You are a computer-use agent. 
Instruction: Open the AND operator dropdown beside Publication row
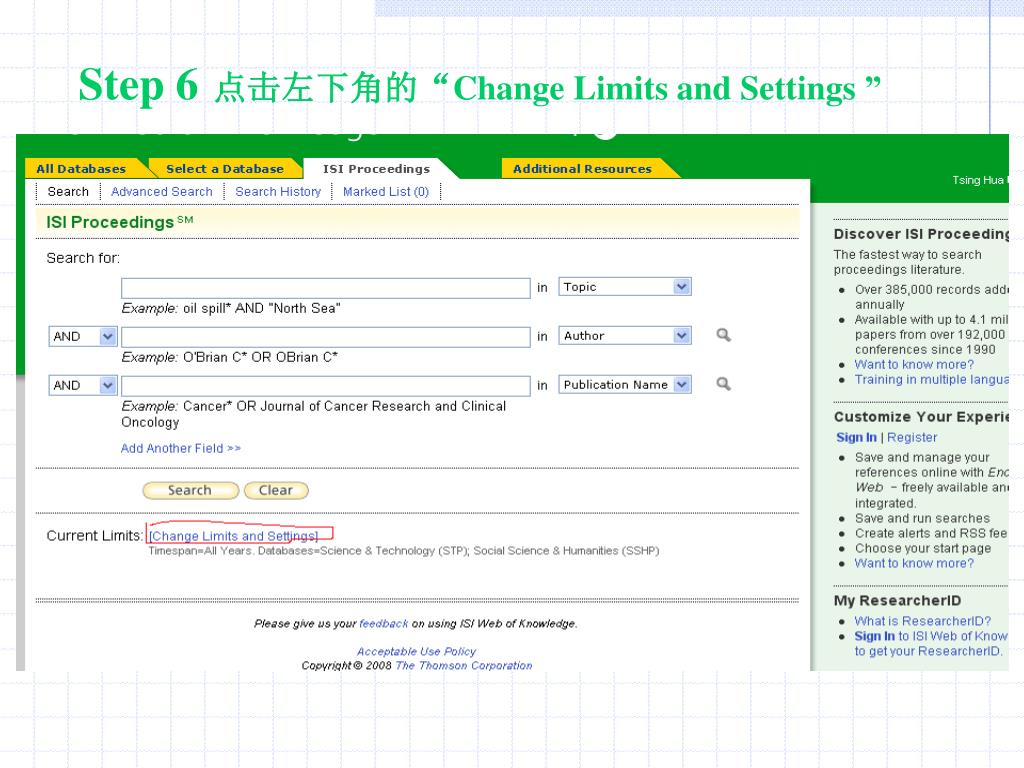tap(83, 385)
